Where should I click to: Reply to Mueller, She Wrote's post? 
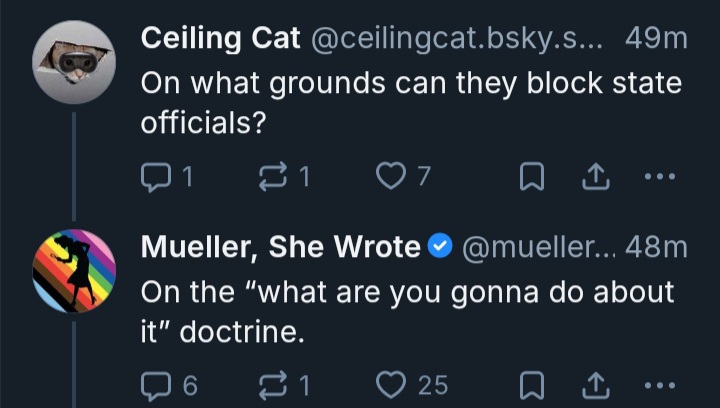[x=157, y=385]
